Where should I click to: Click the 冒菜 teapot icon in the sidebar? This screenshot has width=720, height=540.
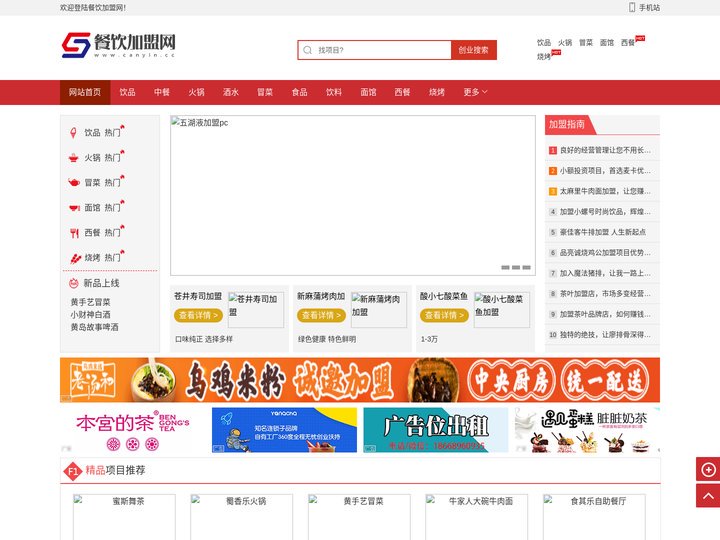74,183
